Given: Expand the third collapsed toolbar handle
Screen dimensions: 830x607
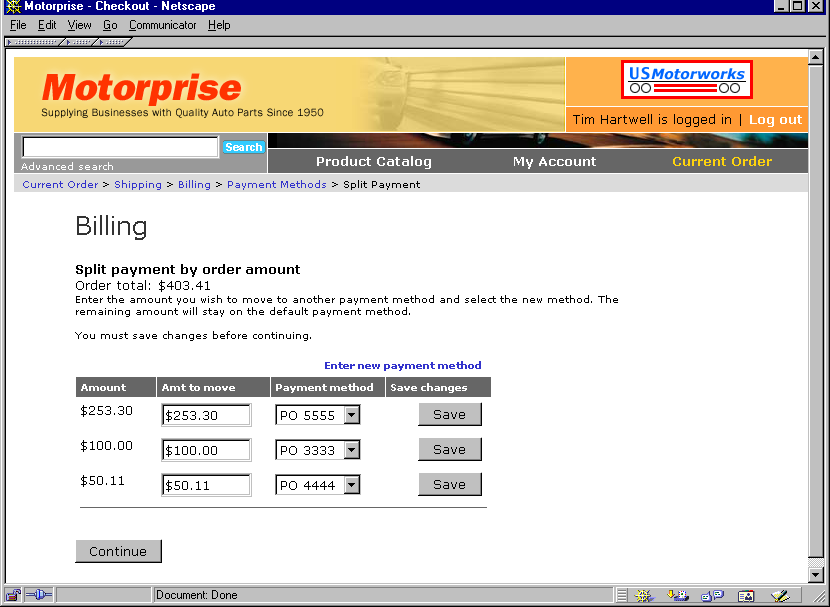Looking at the screenshot, I should pyautogui.click(x=114, y=42).
